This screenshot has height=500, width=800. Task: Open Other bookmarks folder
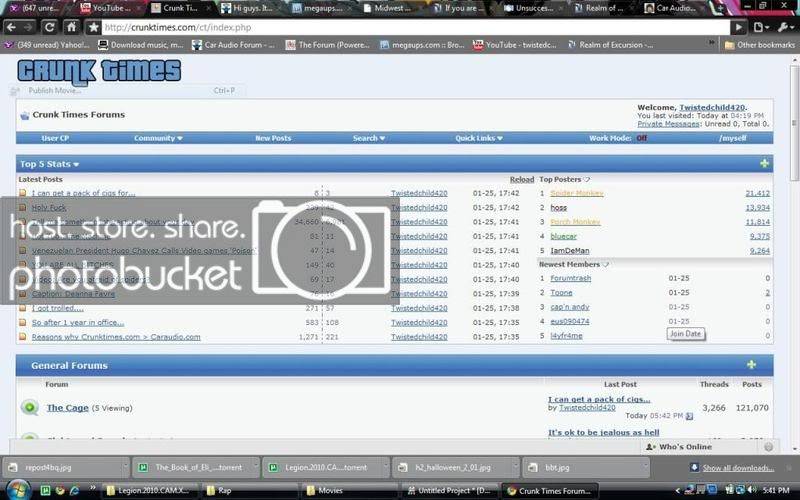tap(760, 45)
